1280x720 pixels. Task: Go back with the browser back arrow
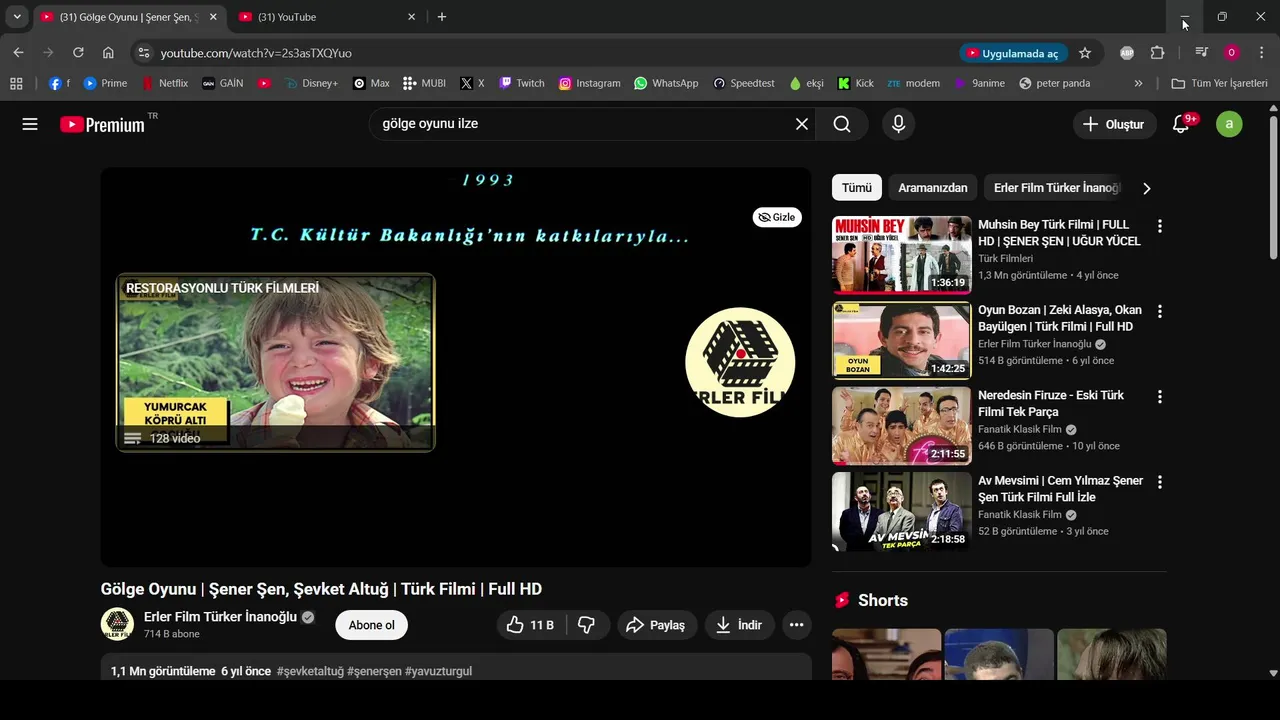pyautogui.click(x=18, y=53)
